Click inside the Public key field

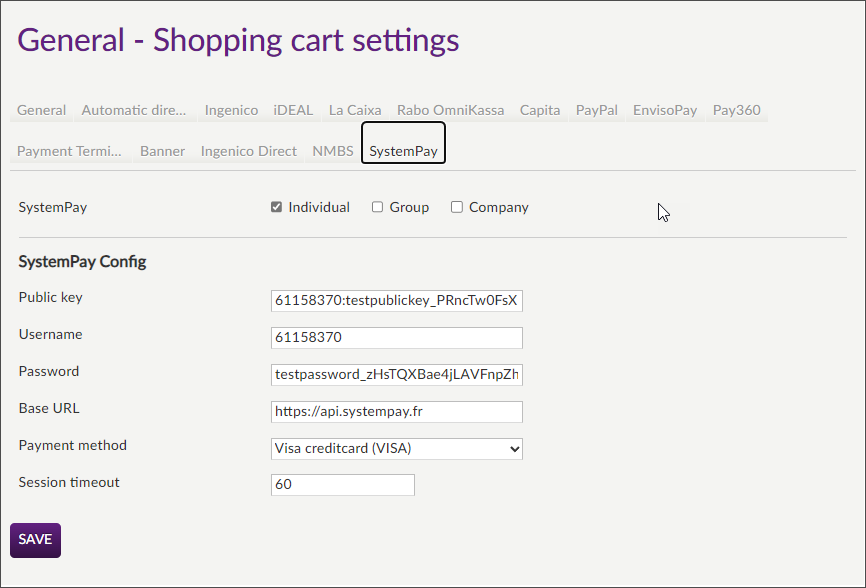[x=396, y=300]
